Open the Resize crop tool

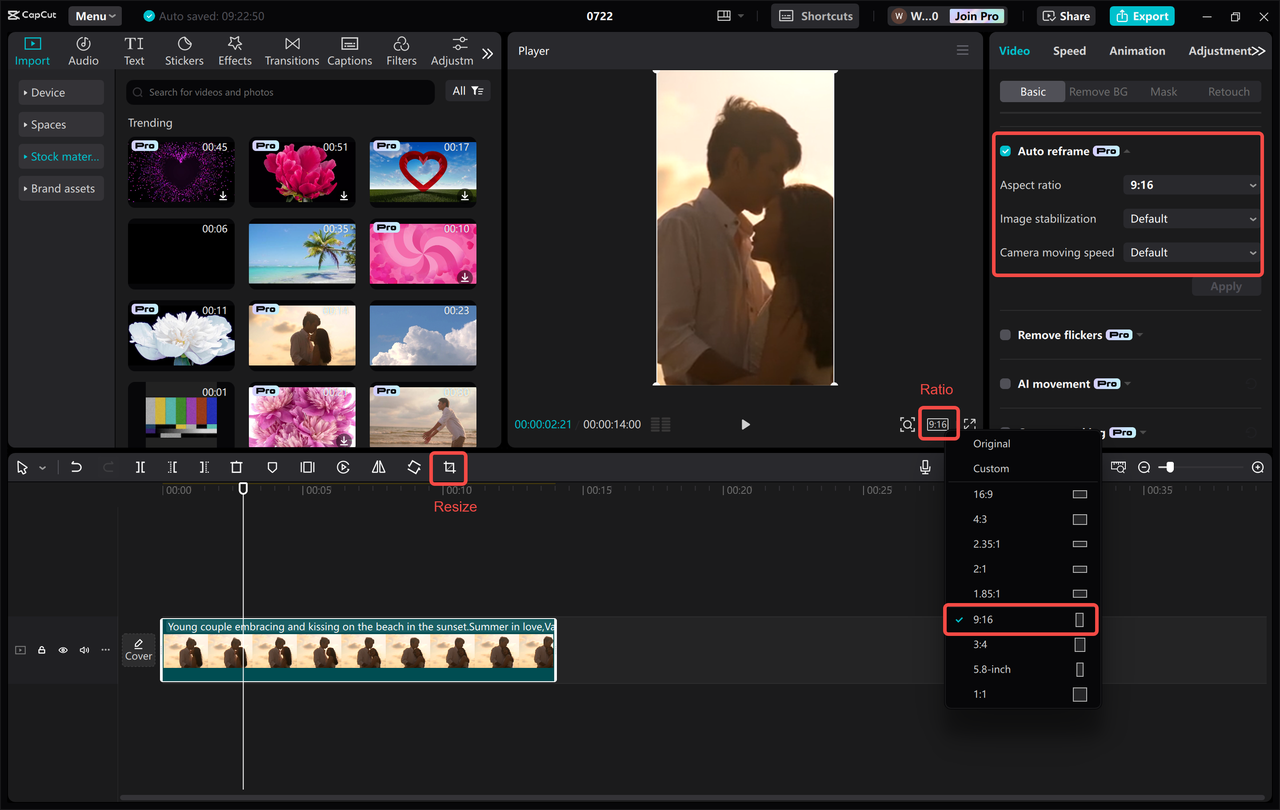pos(448,467)
